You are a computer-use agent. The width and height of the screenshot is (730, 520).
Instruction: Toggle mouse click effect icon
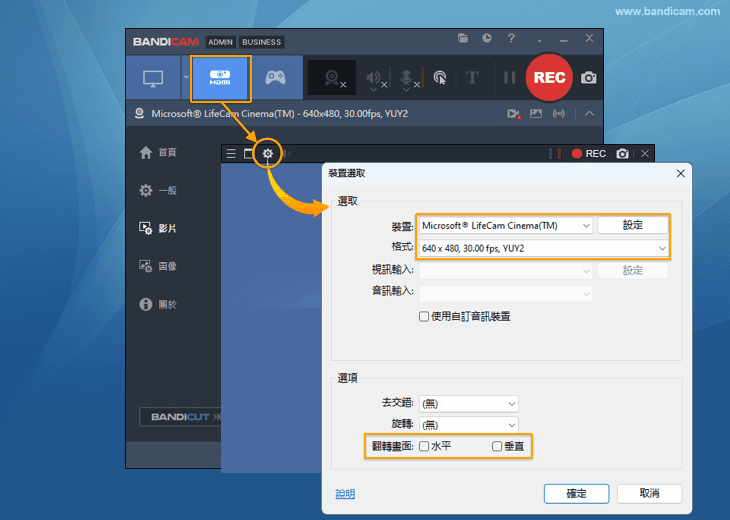click(x=440, y=78)
